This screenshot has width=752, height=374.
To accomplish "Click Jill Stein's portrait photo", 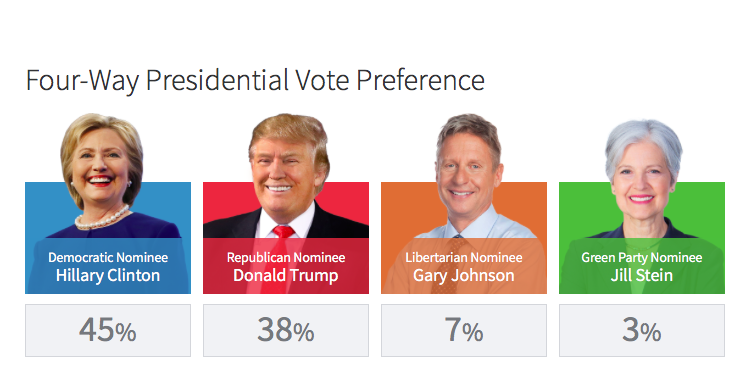I will coord(643,177).
